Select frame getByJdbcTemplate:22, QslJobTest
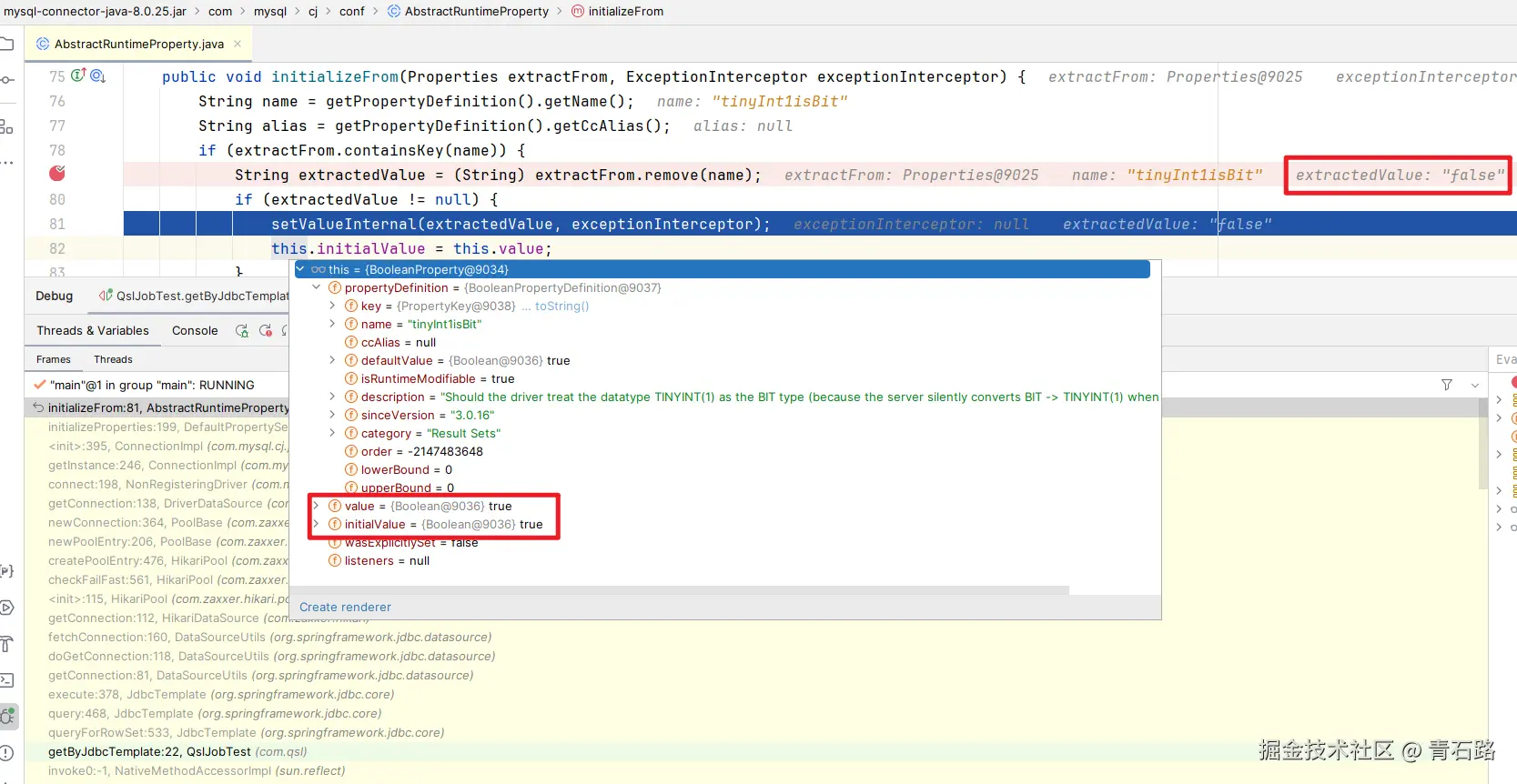This screenshot has height=784, width=1517. tap(177, 751)
